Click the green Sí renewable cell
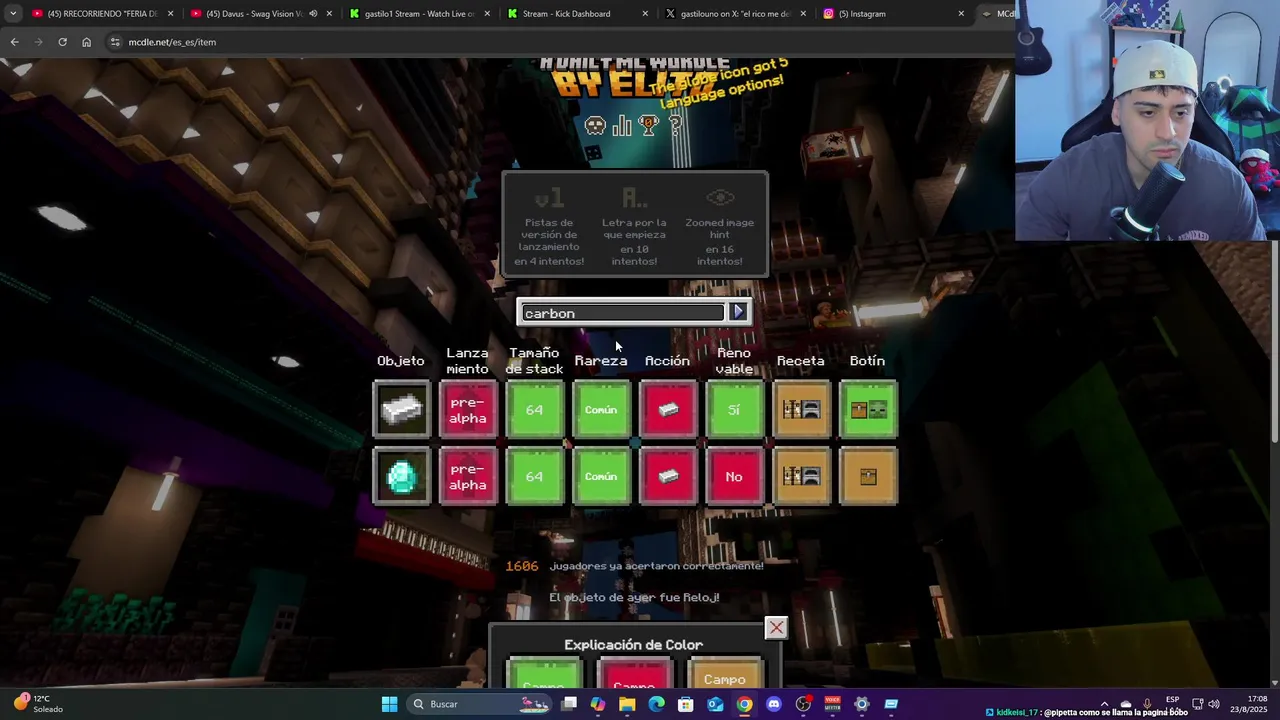This screenshot has height=720, width=1280. pos(734,409)
